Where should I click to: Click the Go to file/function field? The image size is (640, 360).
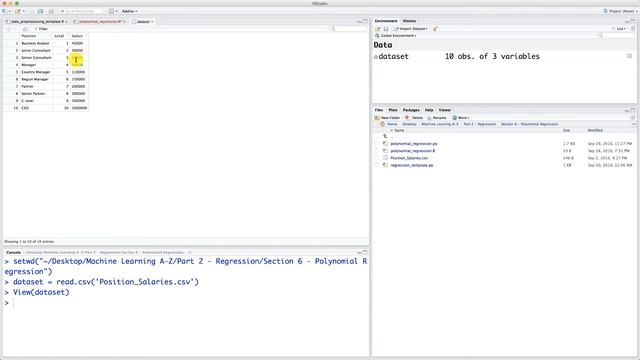[x=81, y=11]
